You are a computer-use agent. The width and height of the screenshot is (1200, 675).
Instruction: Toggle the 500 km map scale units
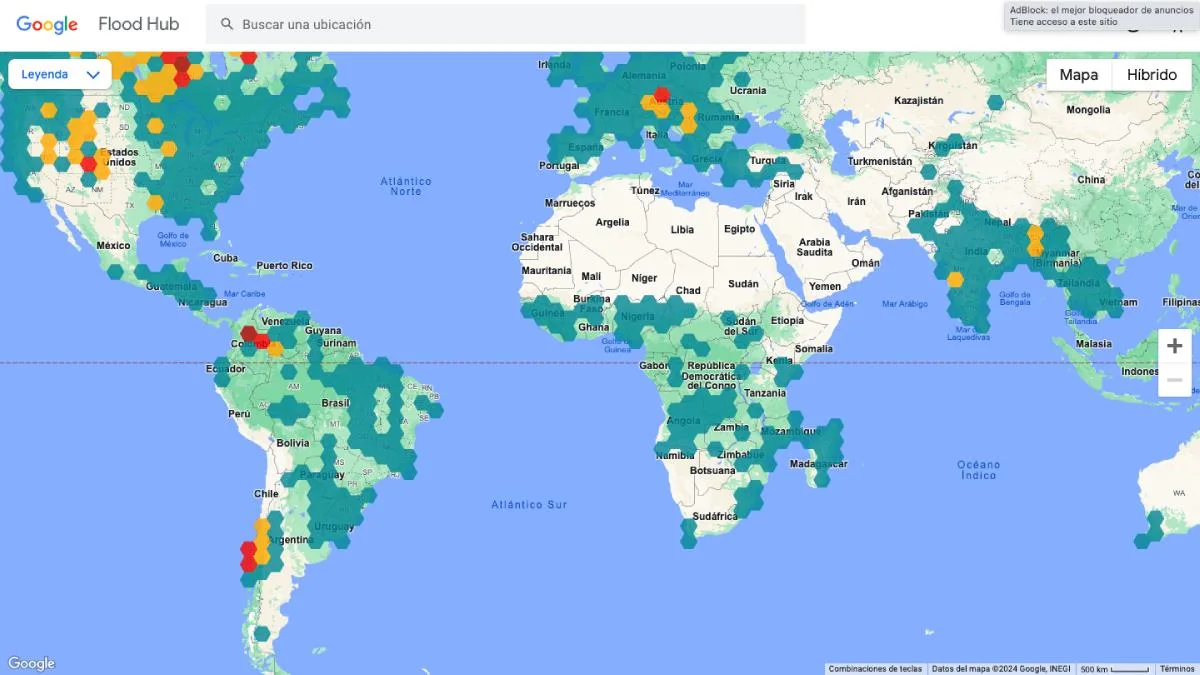(1114, 668)
